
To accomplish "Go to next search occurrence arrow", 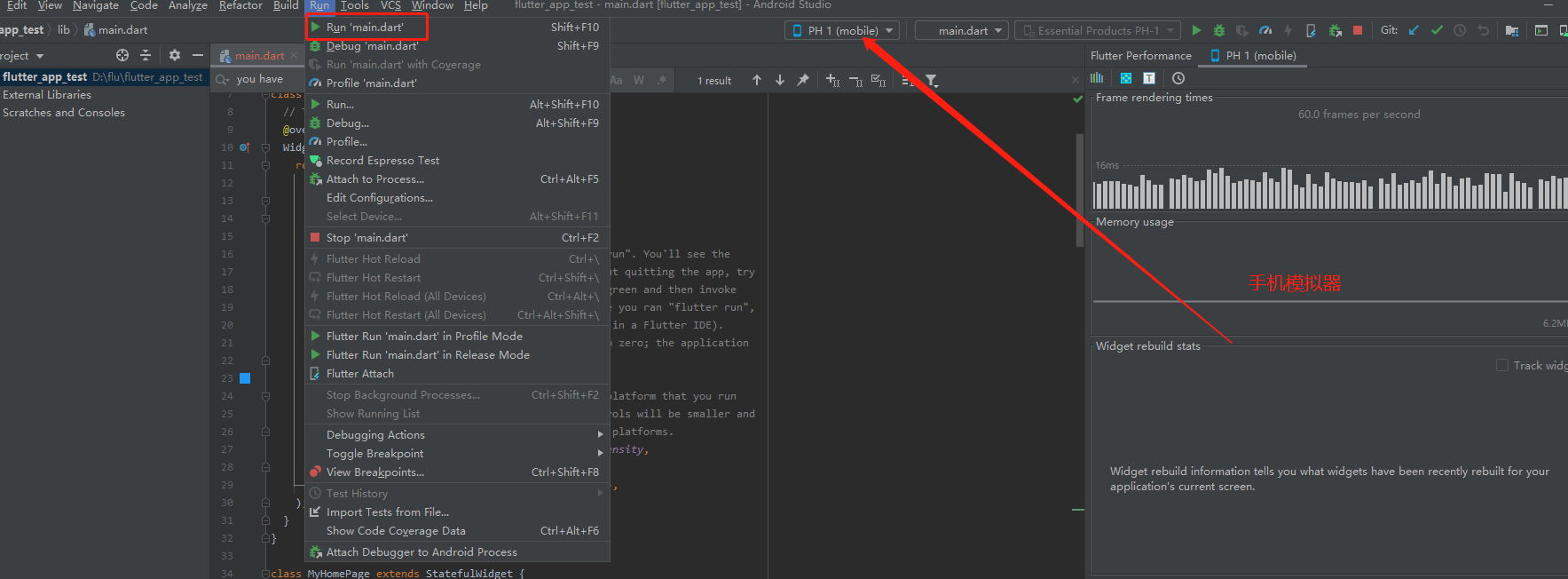I will 780,80.
